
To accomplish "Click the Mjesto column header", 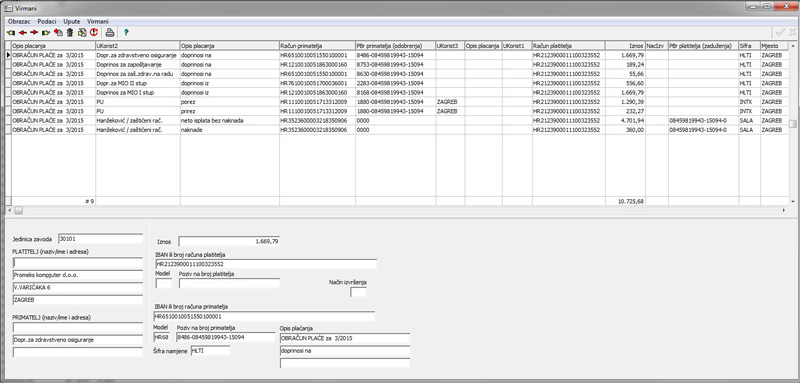I will pos(774,46).
